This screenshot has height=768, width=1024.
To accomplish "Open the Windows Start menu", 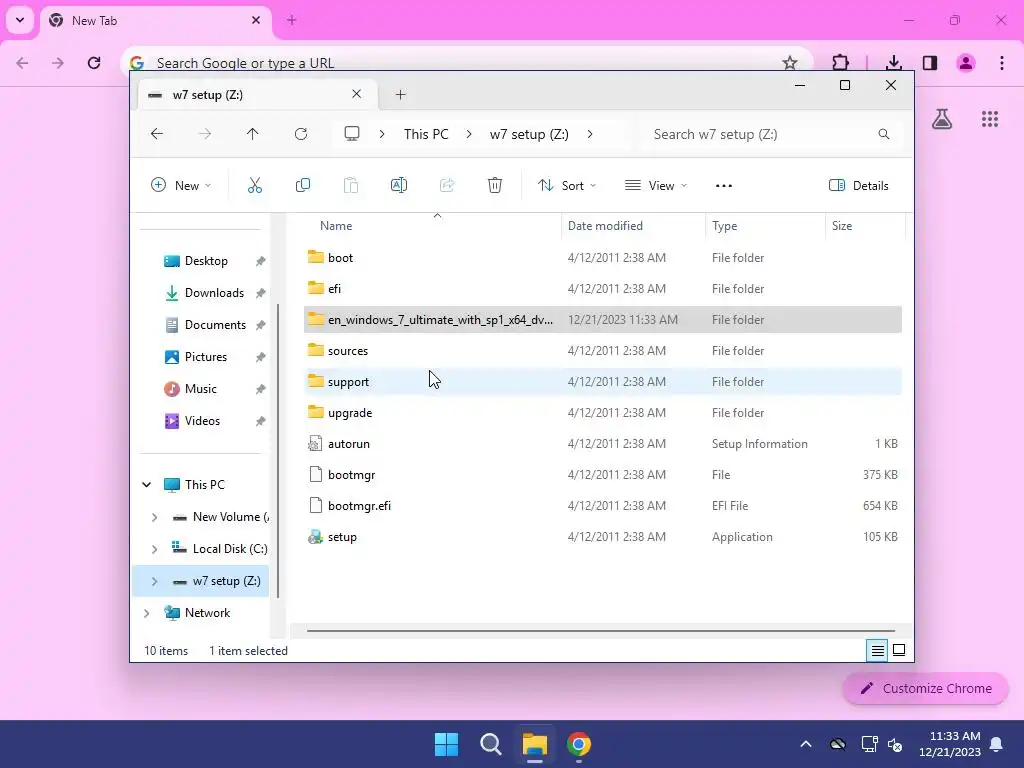I will (447, 744).
